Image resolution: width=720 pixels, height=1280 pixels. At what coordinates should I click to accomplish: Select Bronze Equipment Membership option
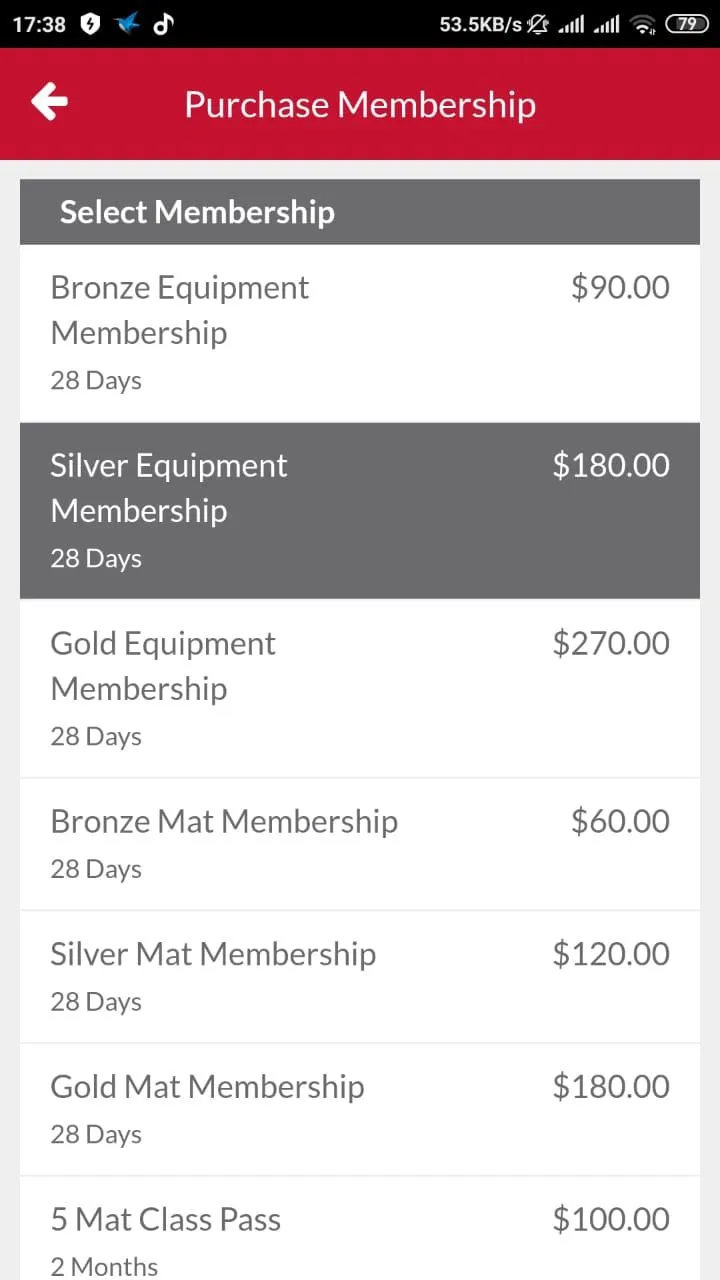point(360,333)
